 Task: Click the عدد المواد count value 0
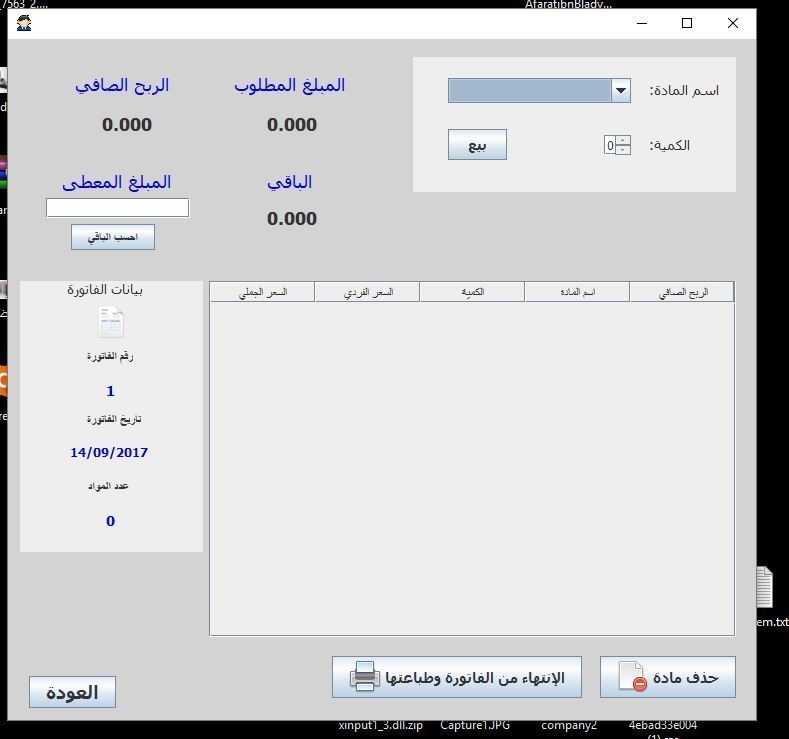click(110, 521)
